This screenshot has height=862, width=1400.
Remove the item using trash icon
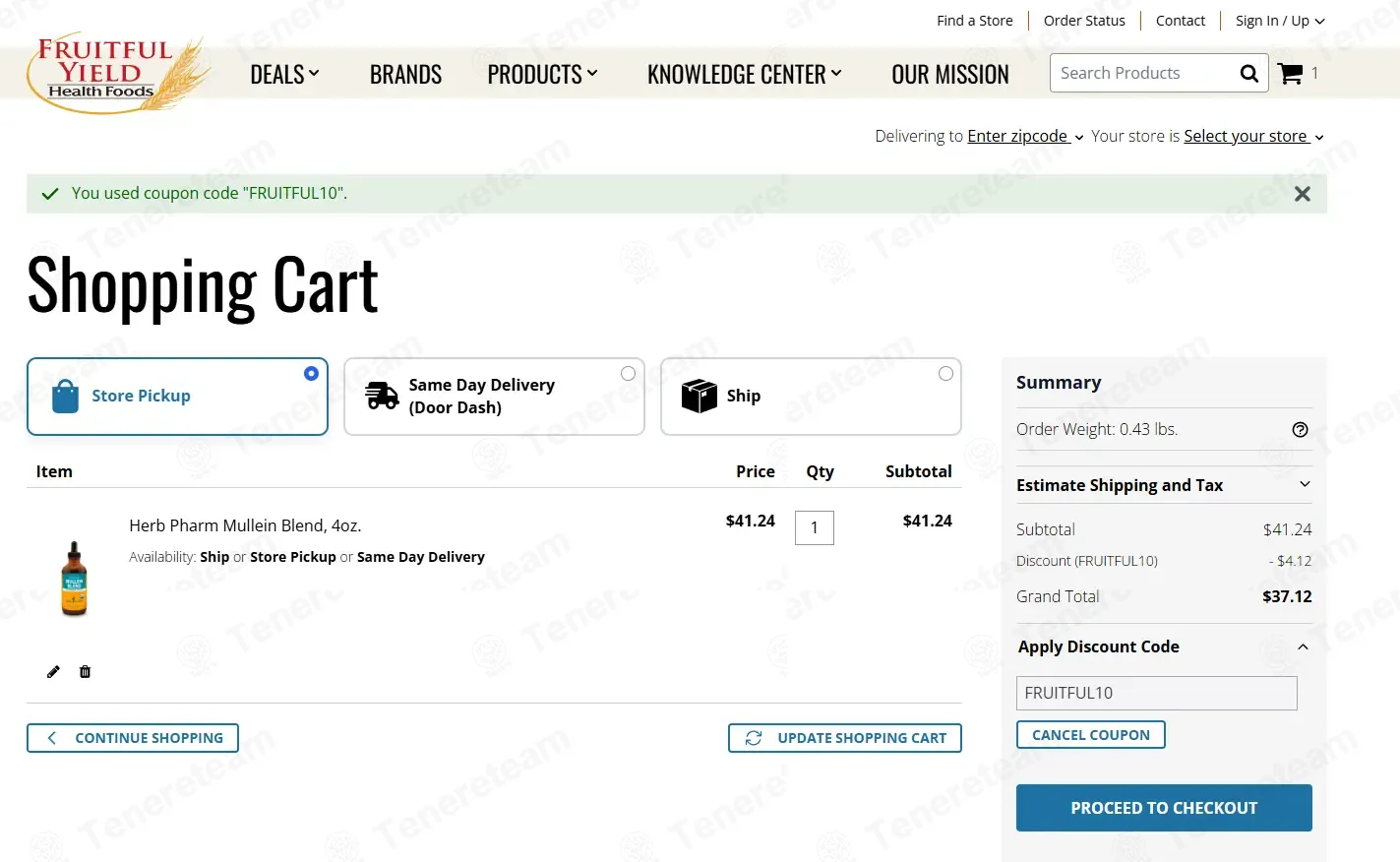[x=86, y=671]
